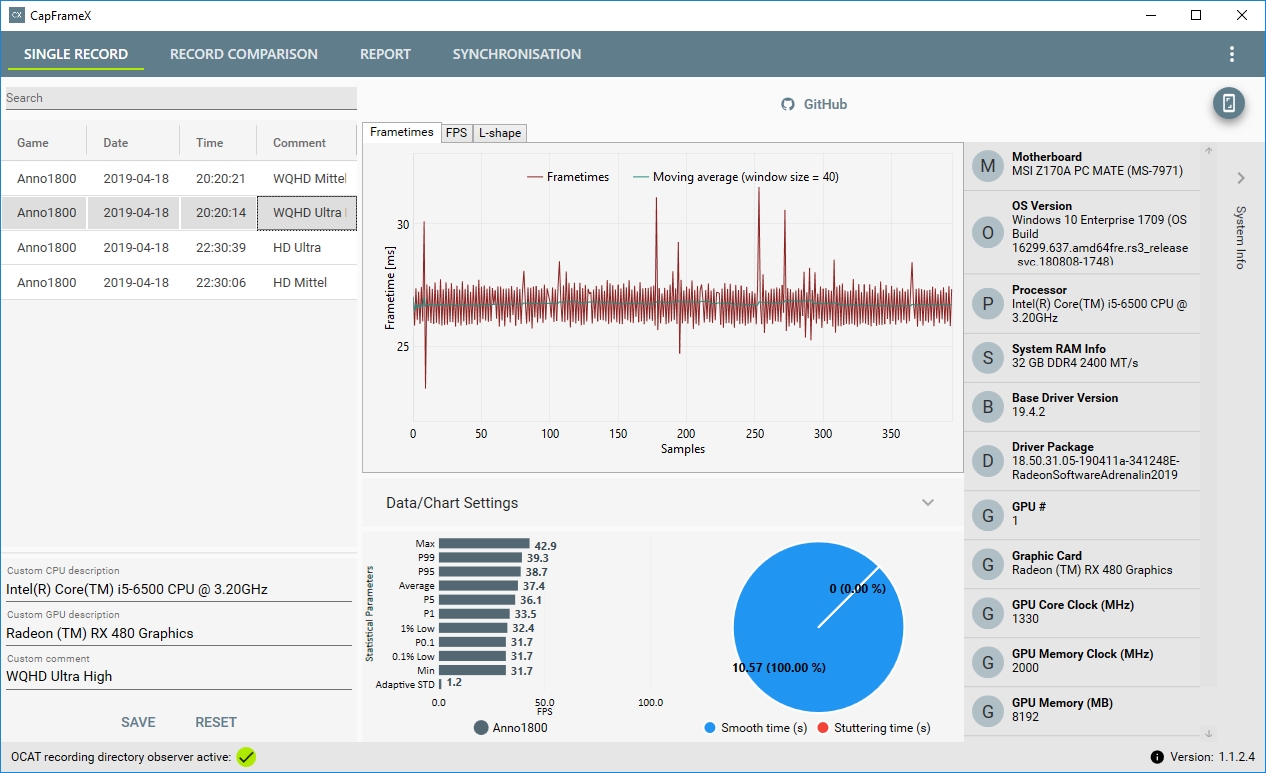This screenshot has height=773, width=1266.
Task: Click the 32 GB DDR4 2400 MT/s text
Action: click(x=1075, y=363)
